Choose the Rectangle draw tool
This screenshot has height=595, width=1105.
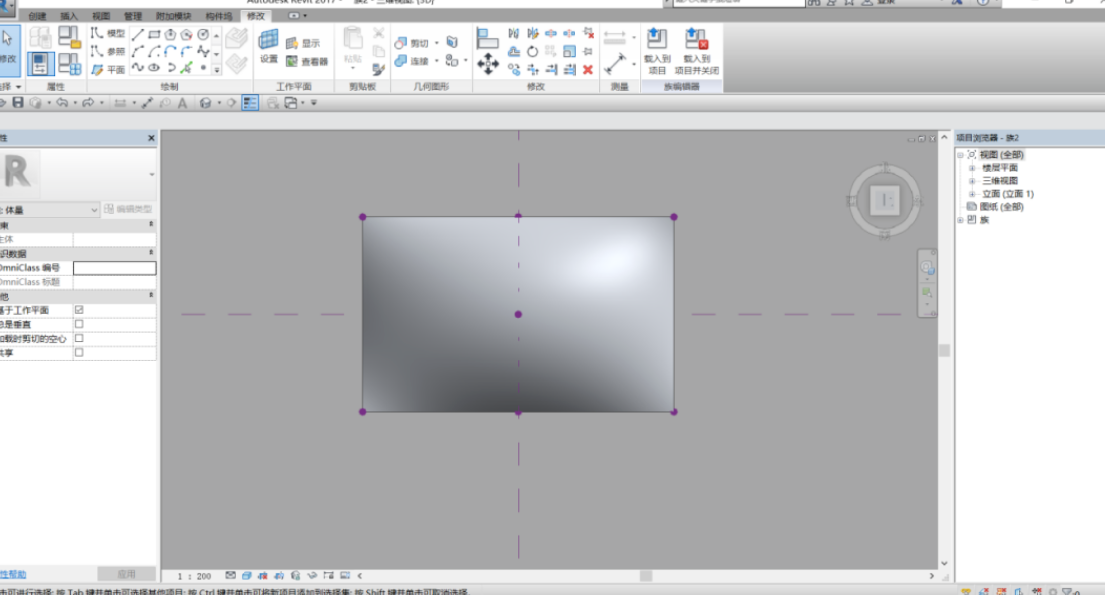coord(154,35)
